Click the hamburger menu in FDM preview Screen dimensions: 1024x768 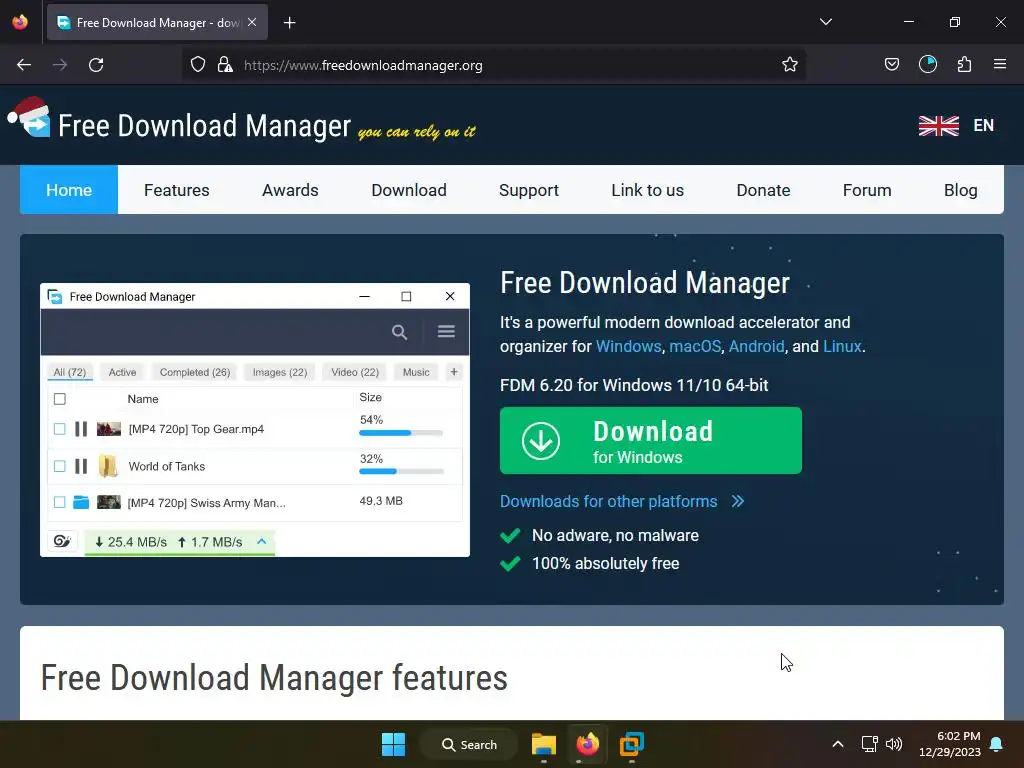pos(446,331)
